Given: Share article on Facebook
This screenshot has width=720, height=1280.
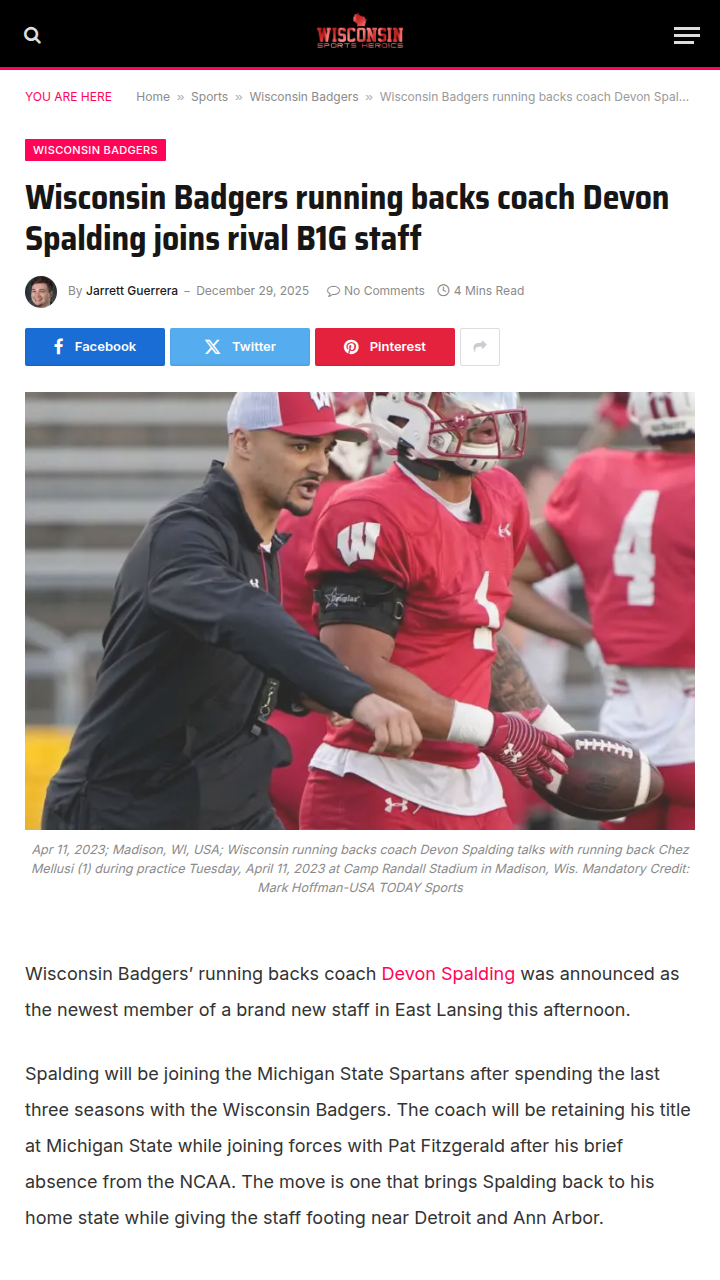Looking at the screenshot, I should [x=95, y=347].
